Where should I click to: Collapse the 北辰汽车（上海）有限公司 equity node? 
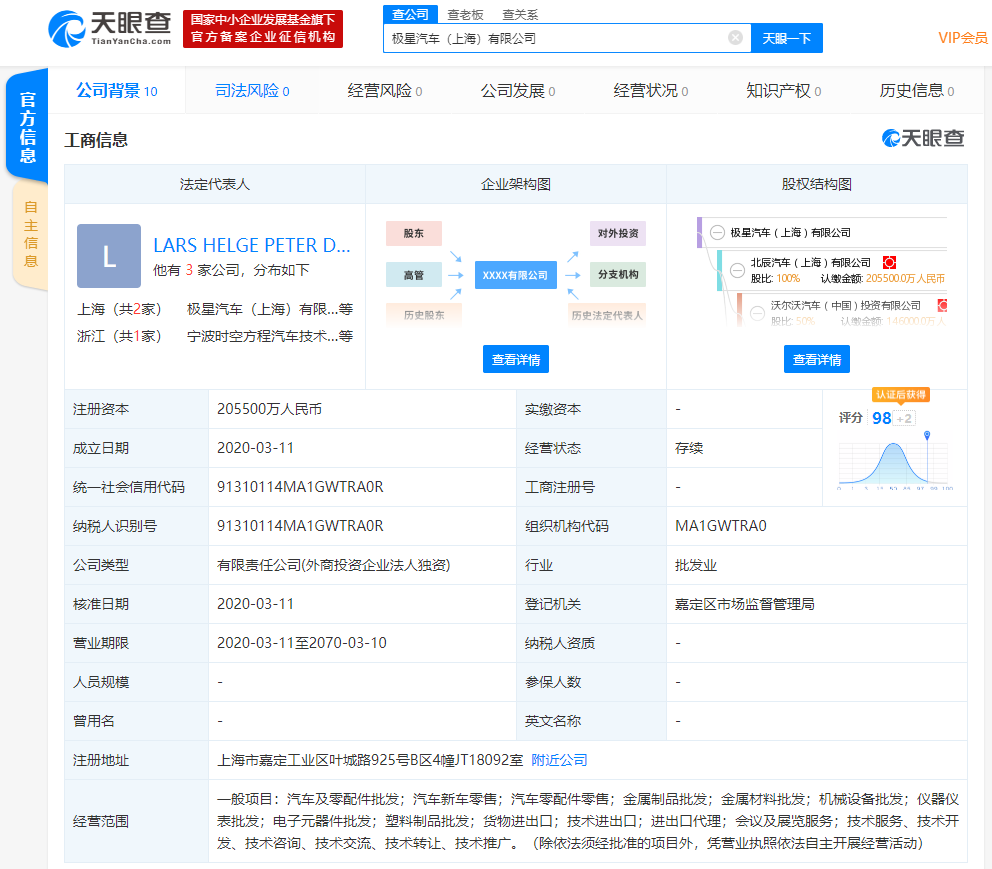736,262
